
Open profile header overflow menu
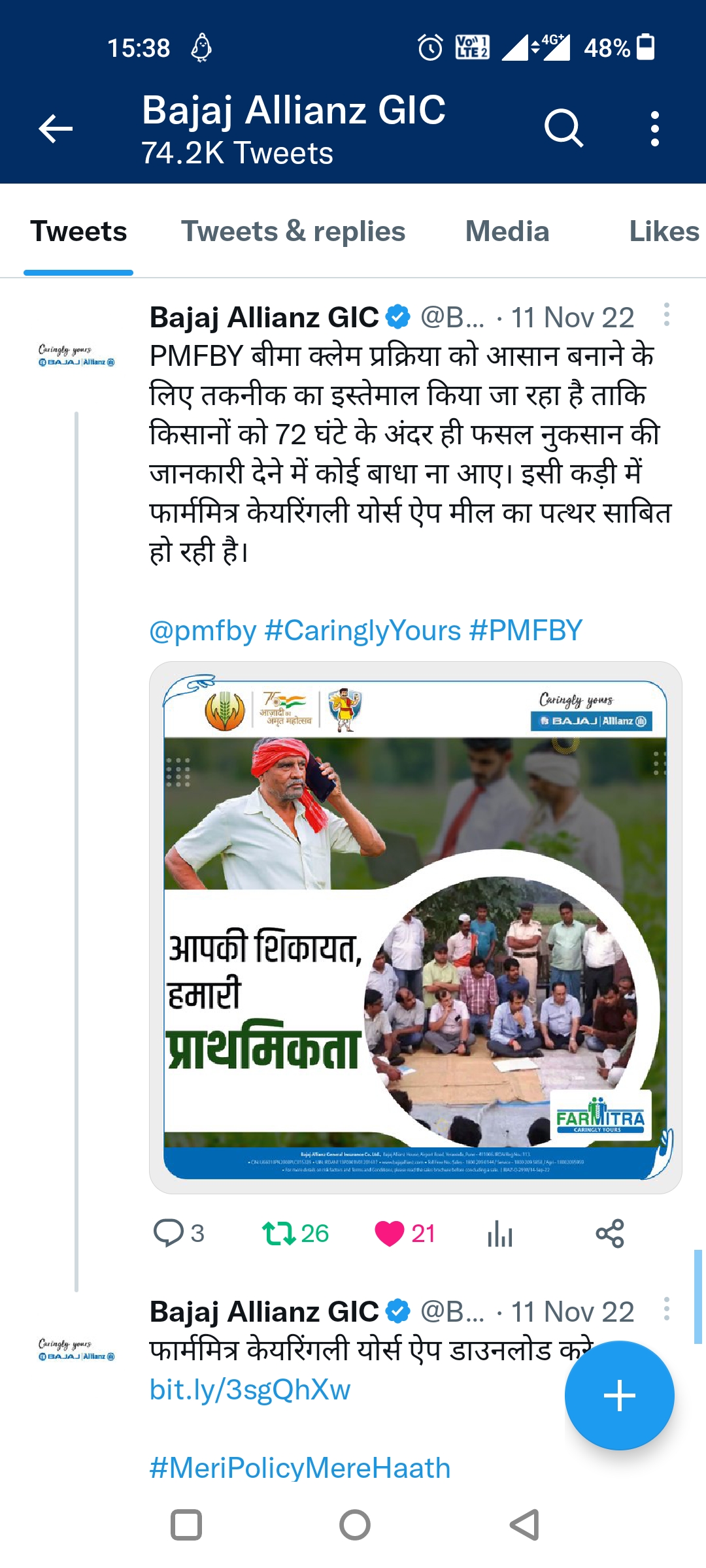pos(654,128)
